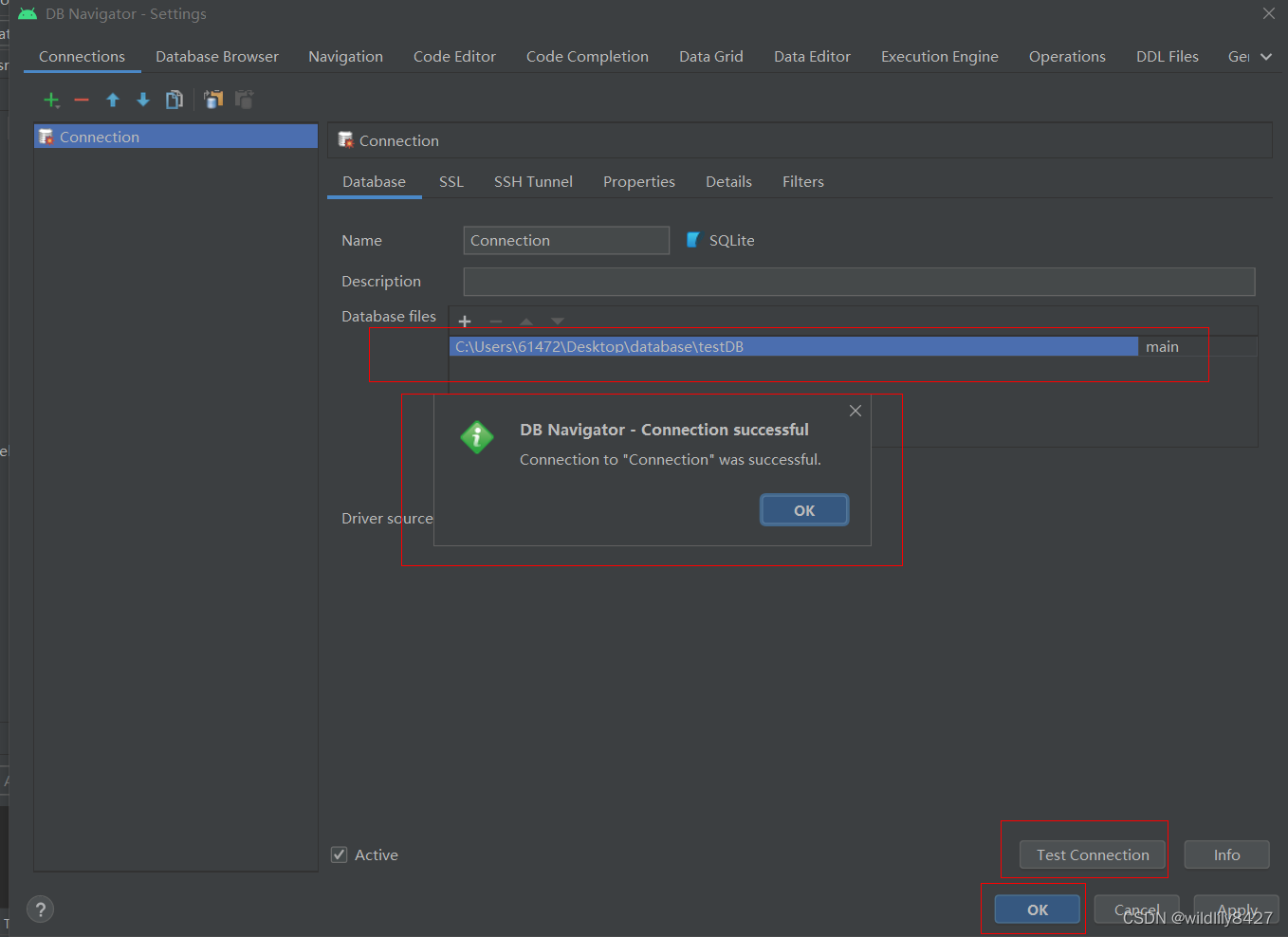Image resolution: width=1288 pixels, height=937 pixels.
Task: Move database file up arrow
Action: pos(526,322)
